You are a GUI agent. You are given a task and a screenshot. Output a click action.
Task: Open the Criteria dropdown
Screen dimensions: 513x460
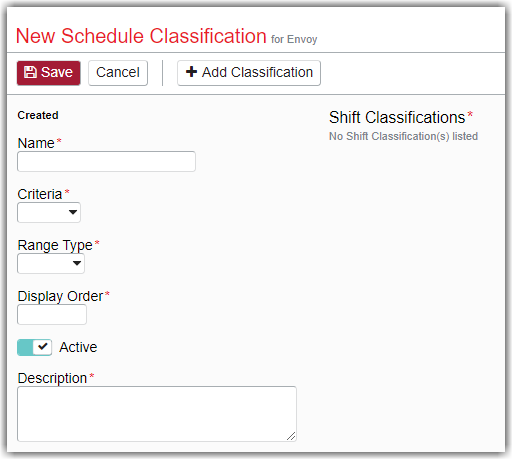[49, 212]
